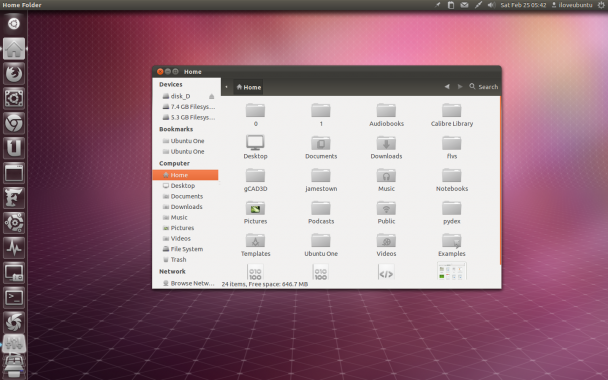Go to Documents in the sidebar

pos(183,196)
